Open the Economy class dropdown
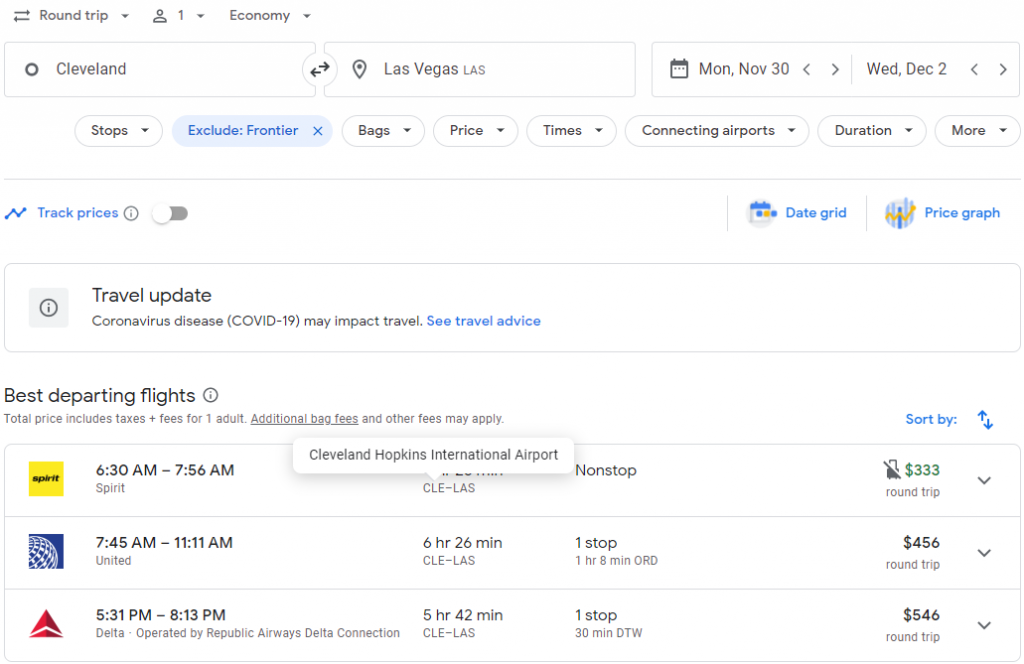The image size is (1024, 664). point(270,16)
